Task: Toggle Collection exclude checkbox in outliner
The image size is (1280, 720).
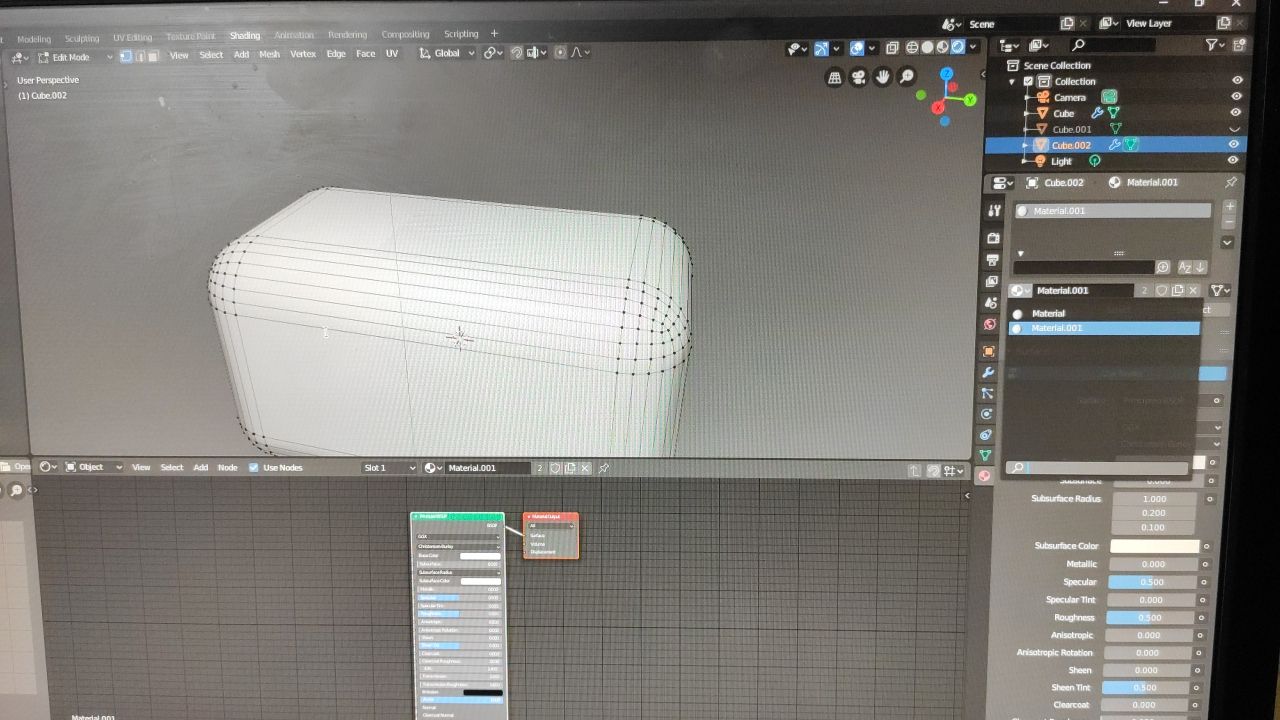Action: (1028, 82)
